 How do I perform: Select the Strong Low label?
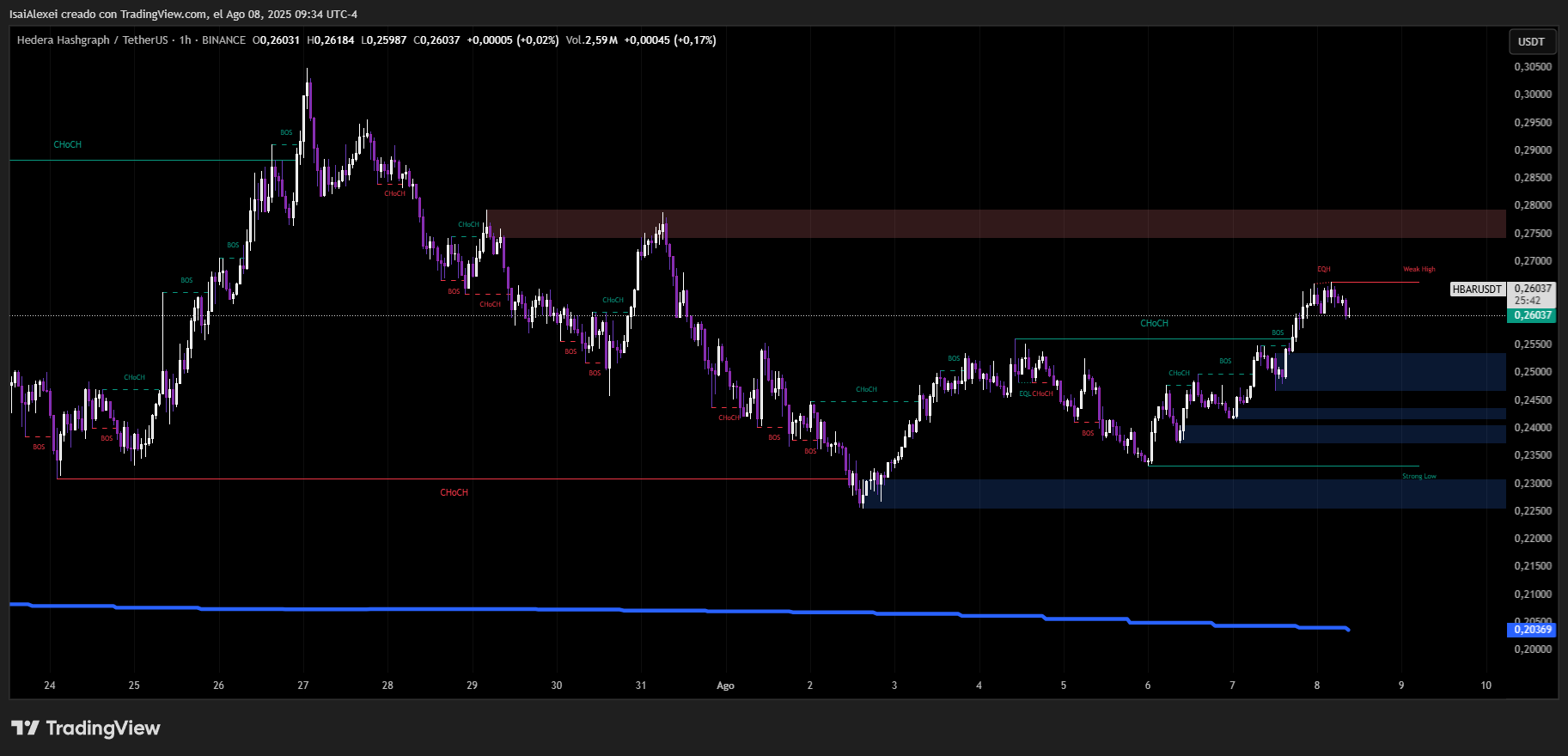click(x=1419, y=476)
